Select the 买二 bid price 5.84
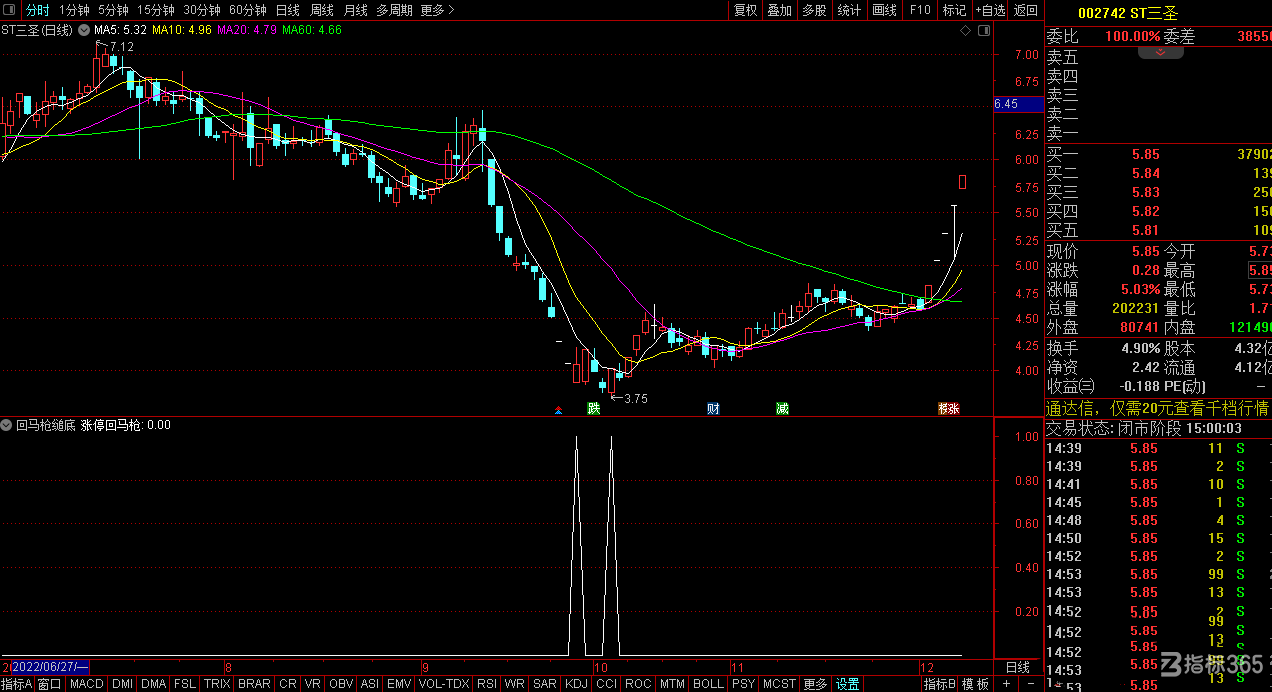 pyautogui.click(x=1146, y=173)
